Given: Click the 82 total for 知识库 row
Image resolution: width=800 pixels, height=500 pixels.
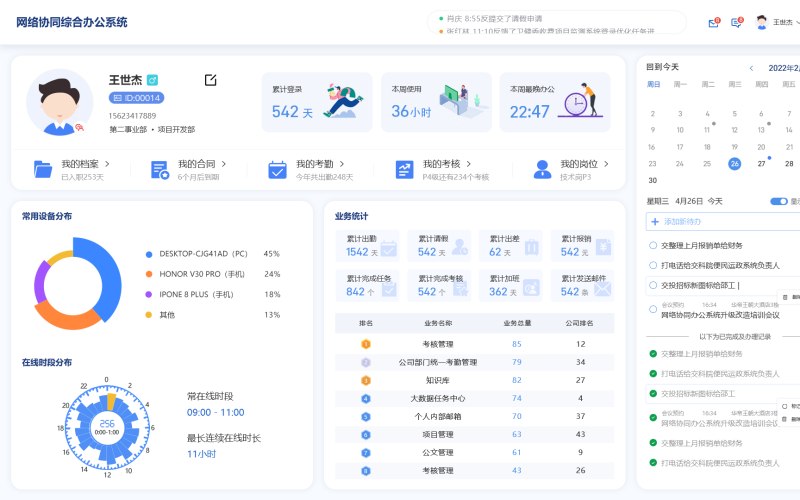Looking at the screenshot, I should coord(517,381).
